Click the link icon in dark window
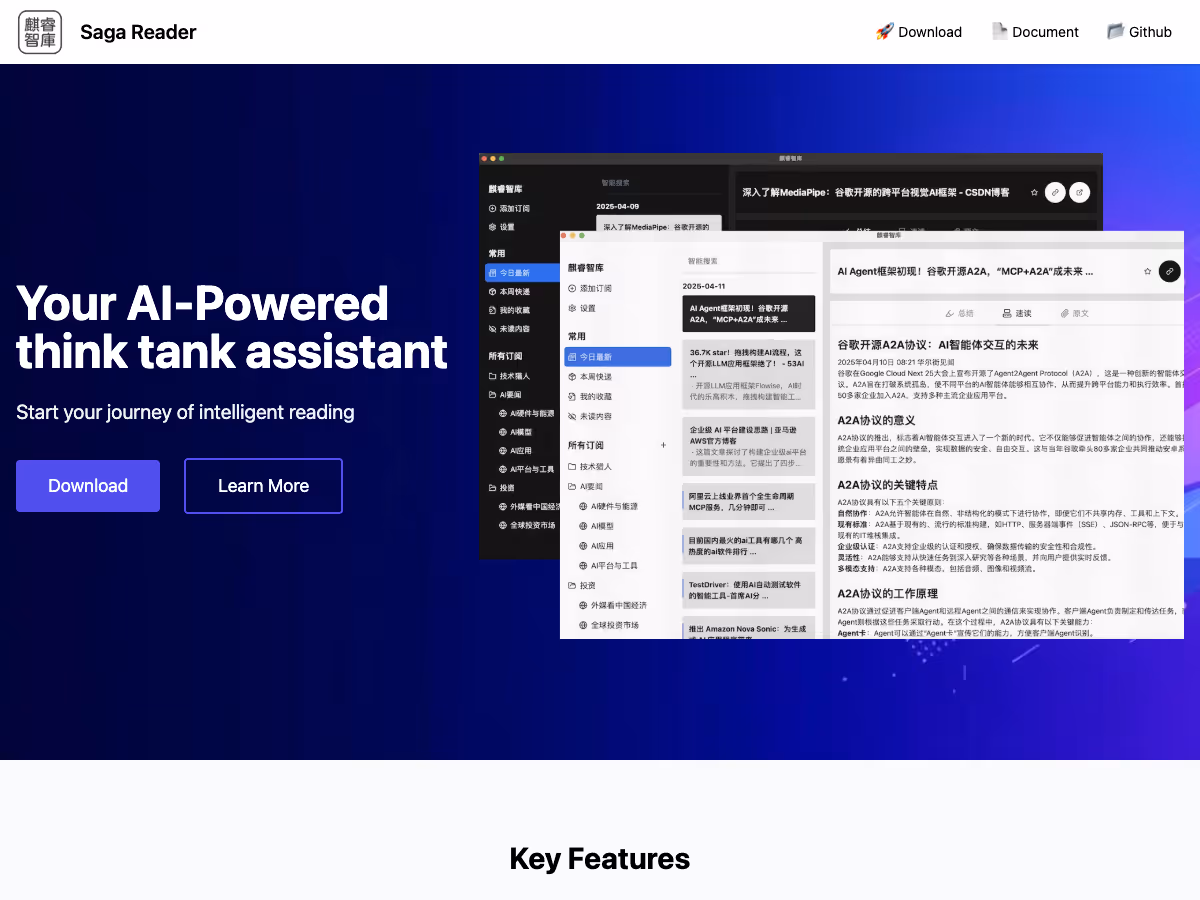 (1055, 192)
